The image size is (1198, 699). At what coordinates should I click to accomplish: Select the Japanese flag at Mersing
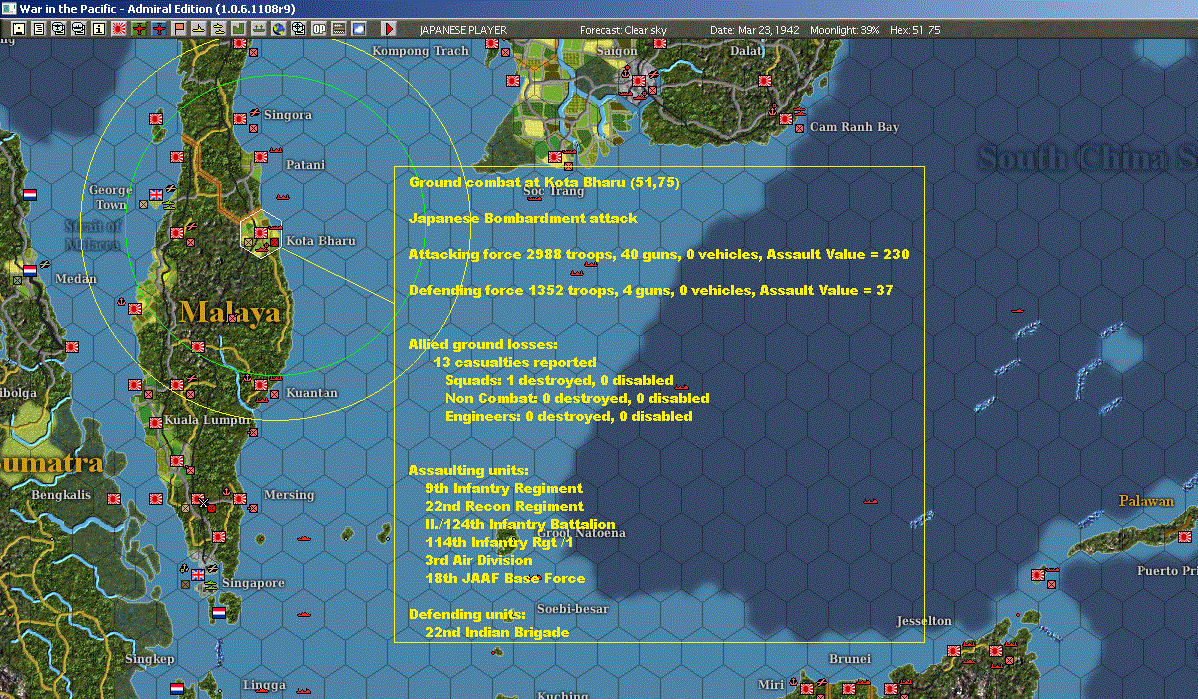(x=240, y=499)
